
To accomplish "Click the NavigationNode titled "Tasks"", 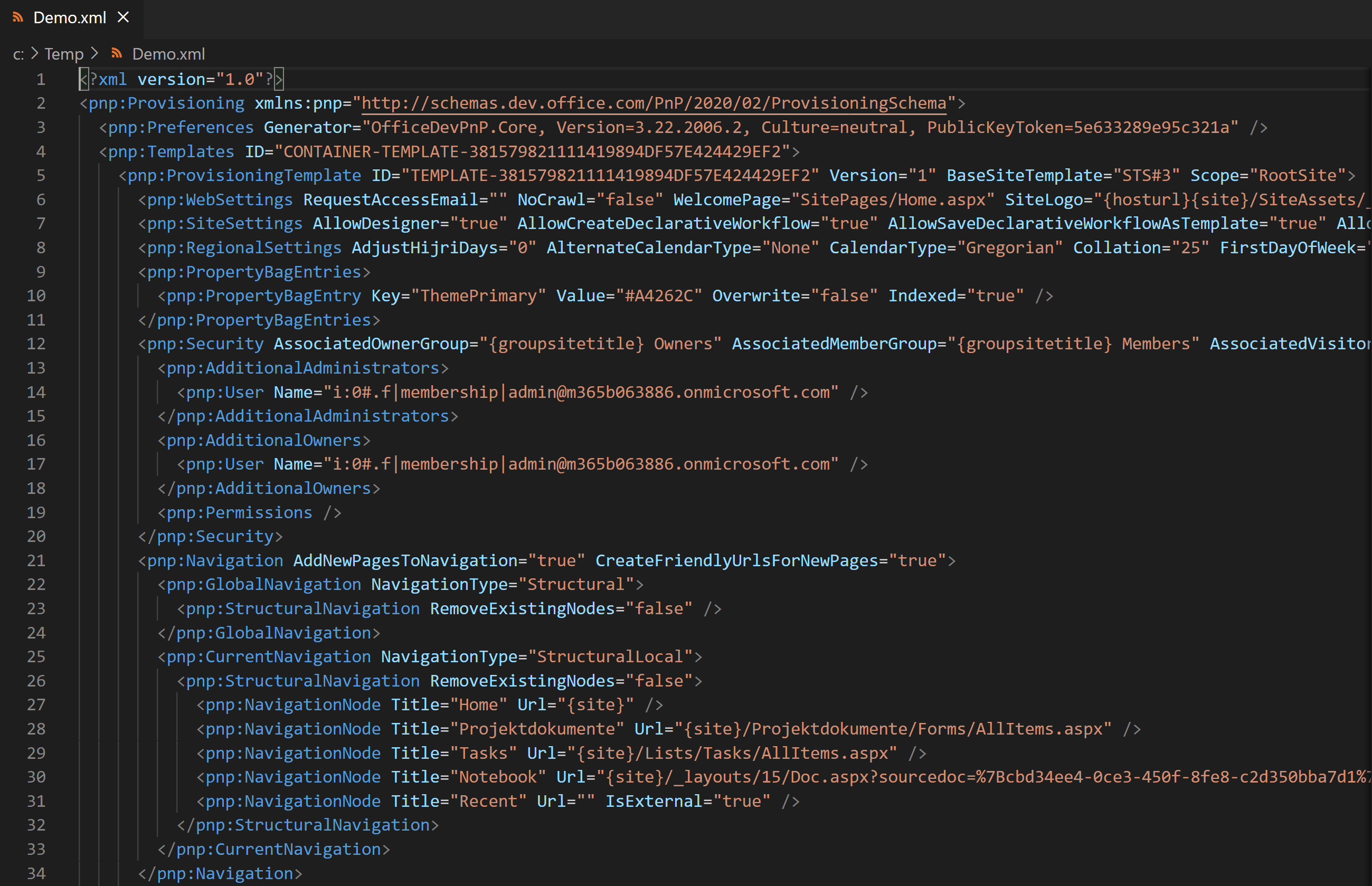I will point(561,753).
